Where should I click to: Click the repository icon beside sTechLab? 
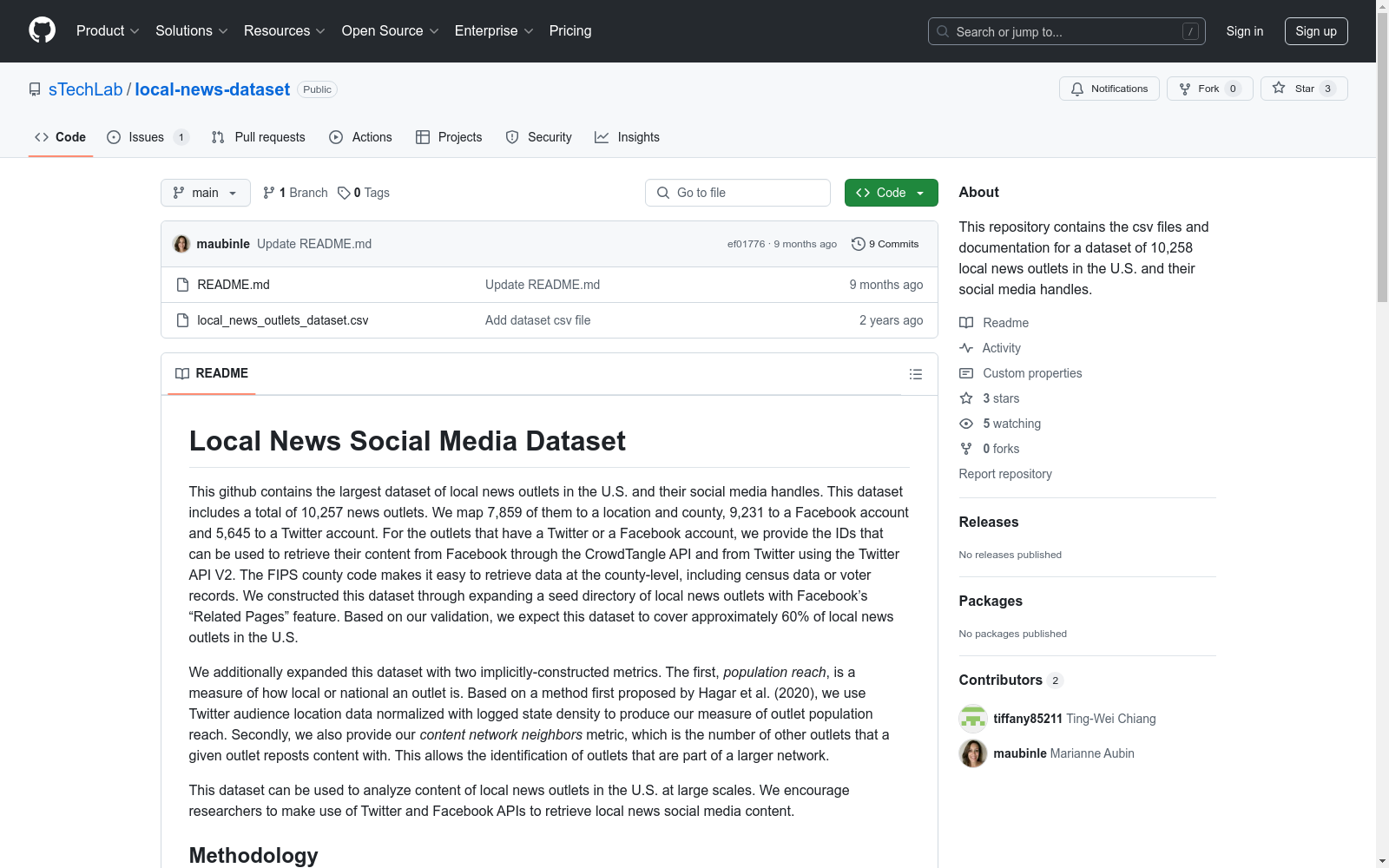(35, 89)
